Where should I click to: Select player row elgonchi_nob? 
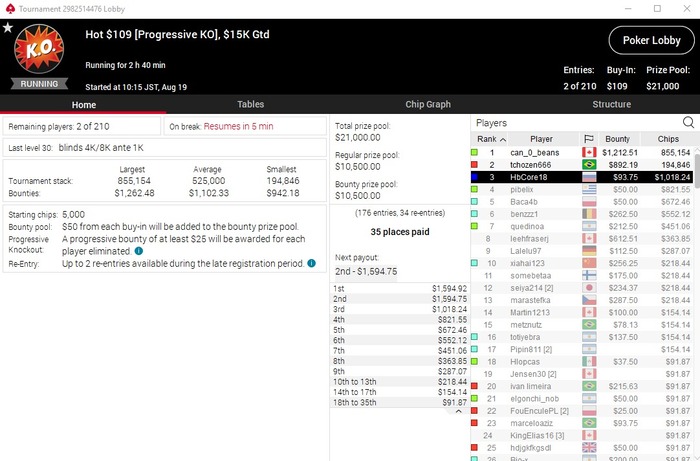582,399
